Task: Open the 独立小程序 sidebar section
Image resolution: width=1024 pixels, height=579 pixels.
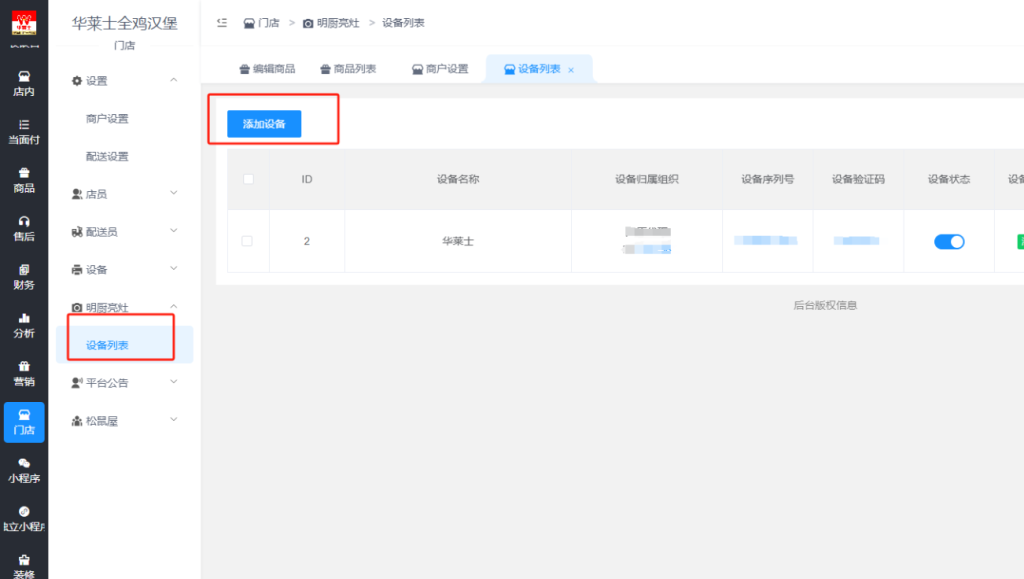Action: [24, 519]
